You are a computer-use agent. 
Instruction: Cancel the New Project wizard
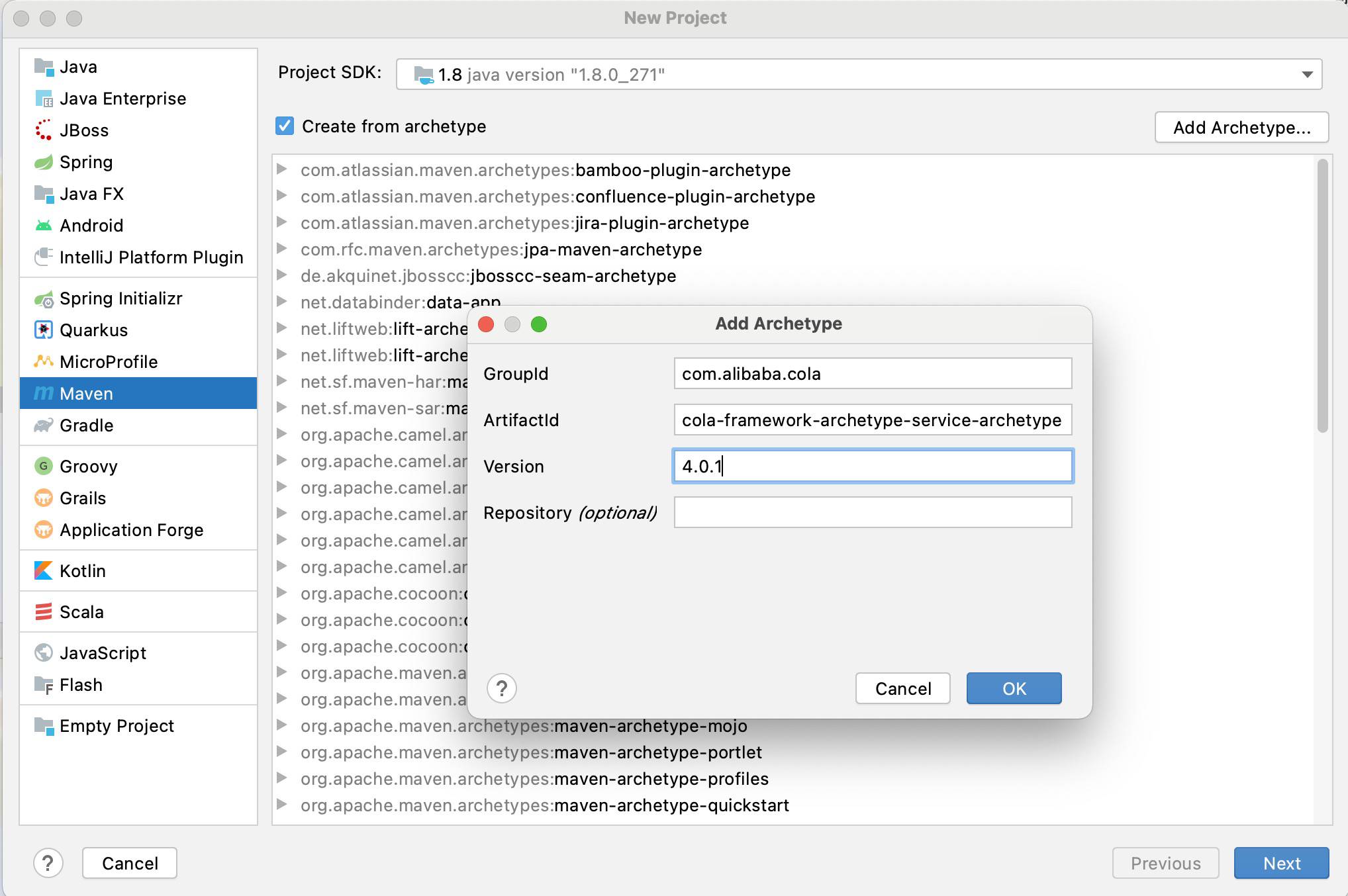[x=130, y=863]
